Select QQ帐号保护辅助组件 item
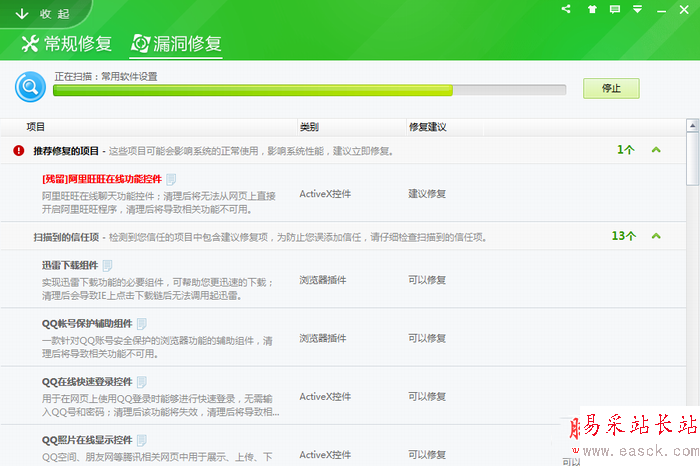700x466 pixels. [87, 324]
